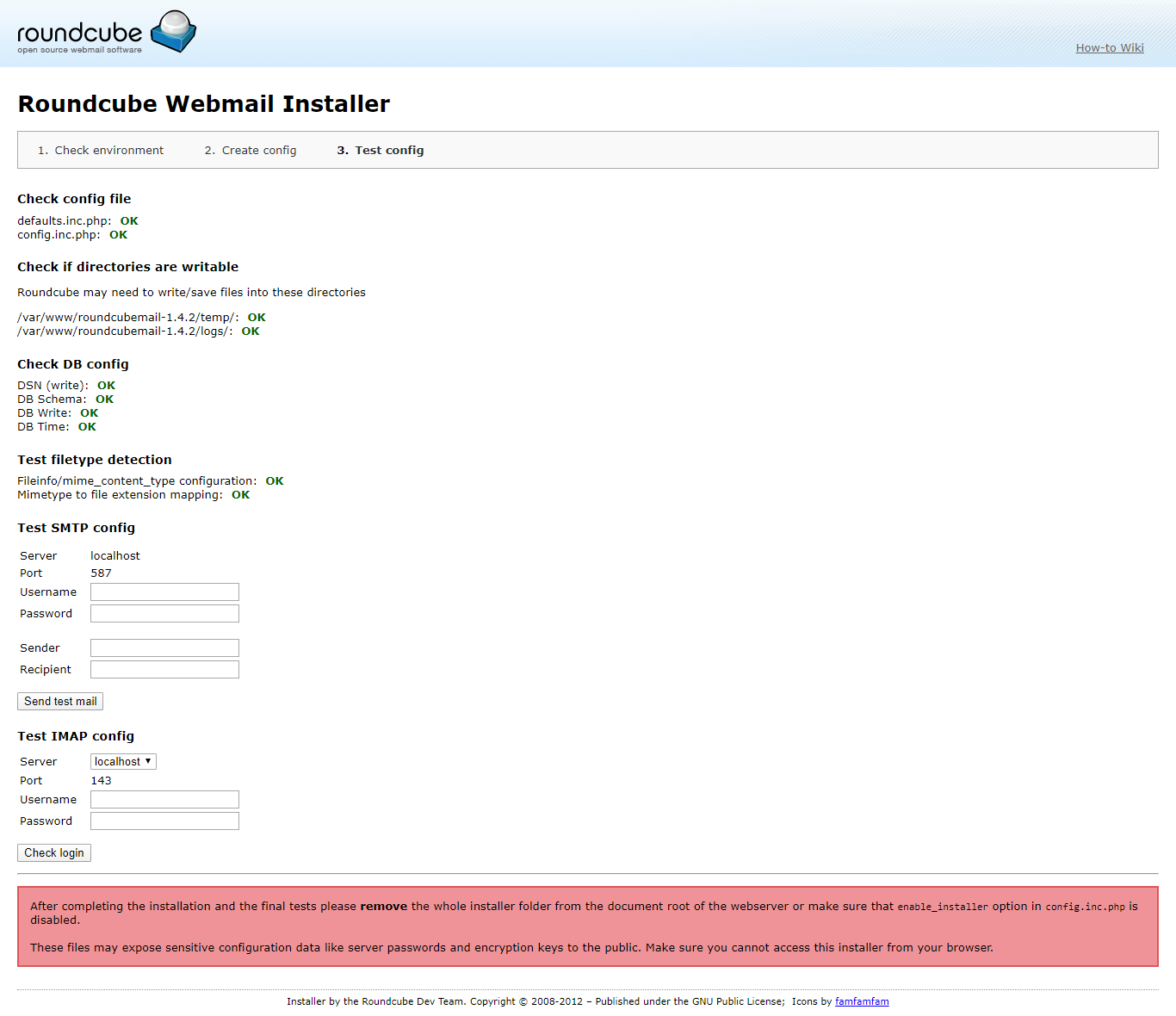Viewport: 1176px width, 1016px height.
Task: Click the Test SMTP config heading
Action: tap(77, 528)
